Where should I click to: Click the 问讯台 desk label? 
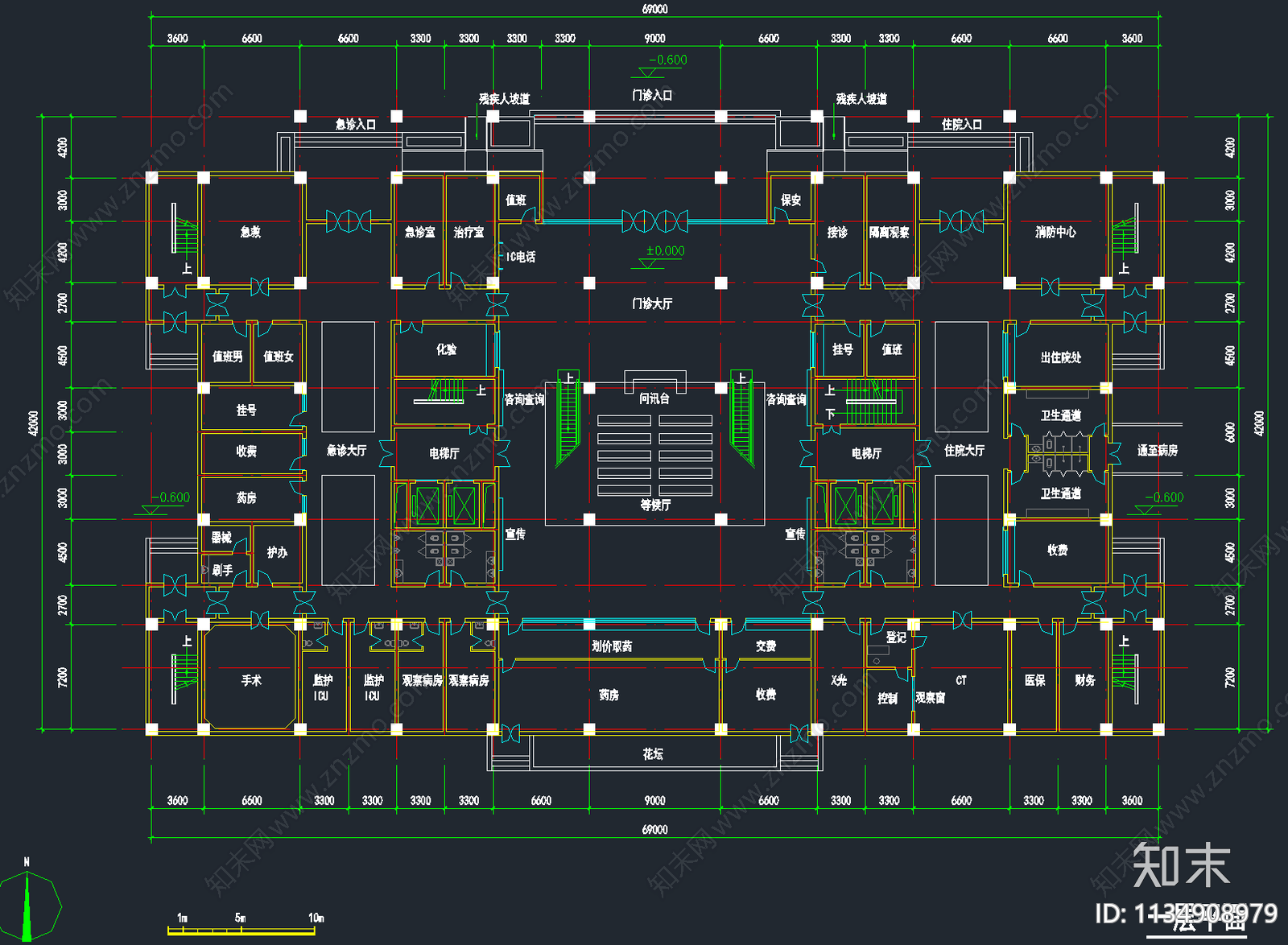pos(654,398)
